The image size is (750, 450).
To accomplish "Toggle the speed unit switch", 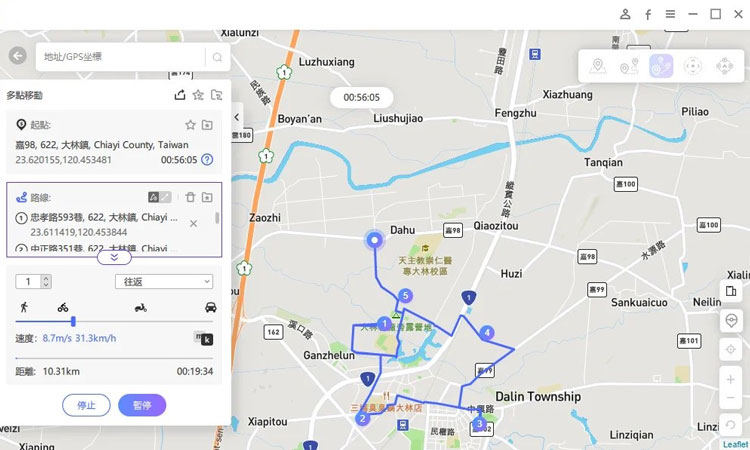I will tap(203, 339).
